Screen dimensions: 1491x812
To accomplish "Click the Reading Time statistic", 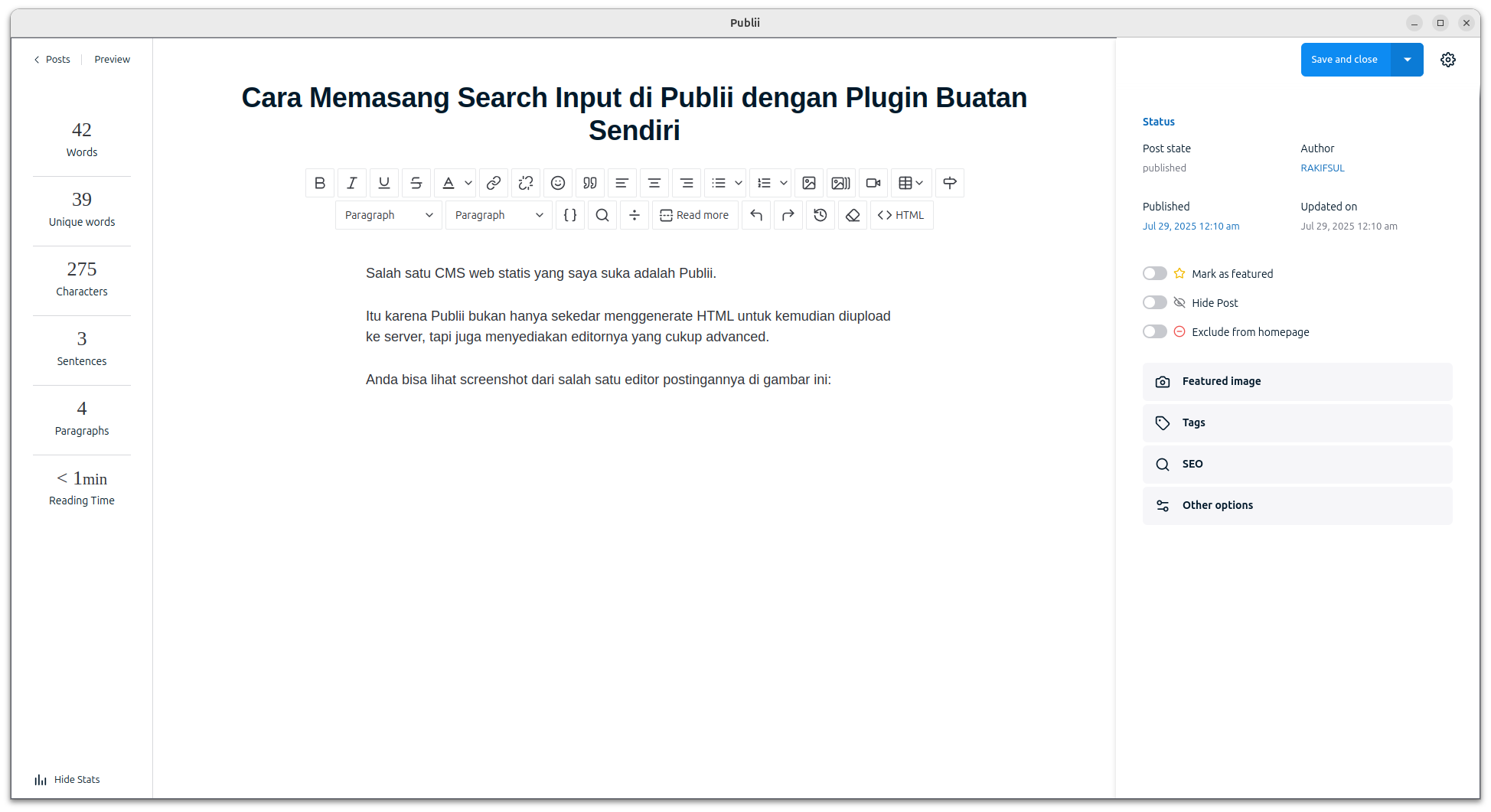I will [82, 488].
